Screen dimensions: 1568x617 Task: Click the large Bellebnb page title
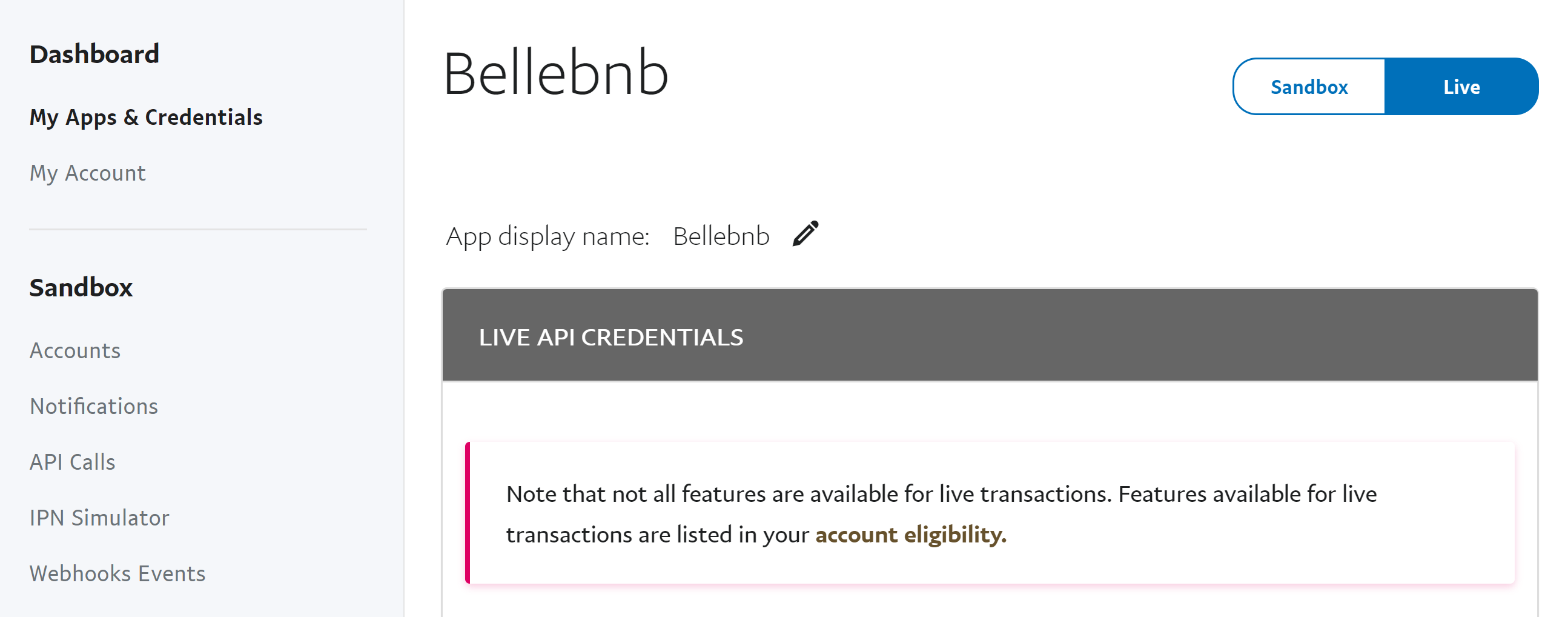(556, 74)
